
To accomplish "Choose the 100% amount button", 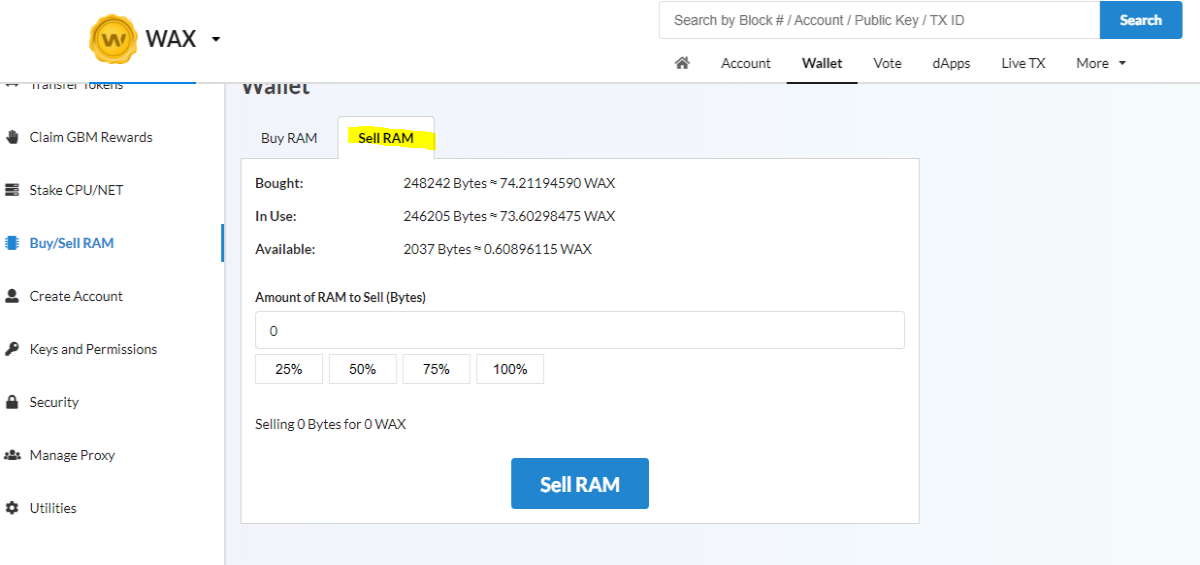I will coord(510,369).
